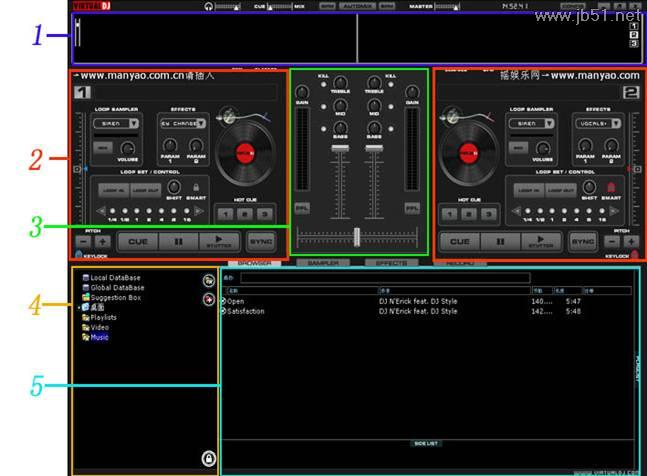Trigger hot cue 1 on deck 2
This screenshot has width=647, height=476.
pyautogui.click(x=449, y=214)
